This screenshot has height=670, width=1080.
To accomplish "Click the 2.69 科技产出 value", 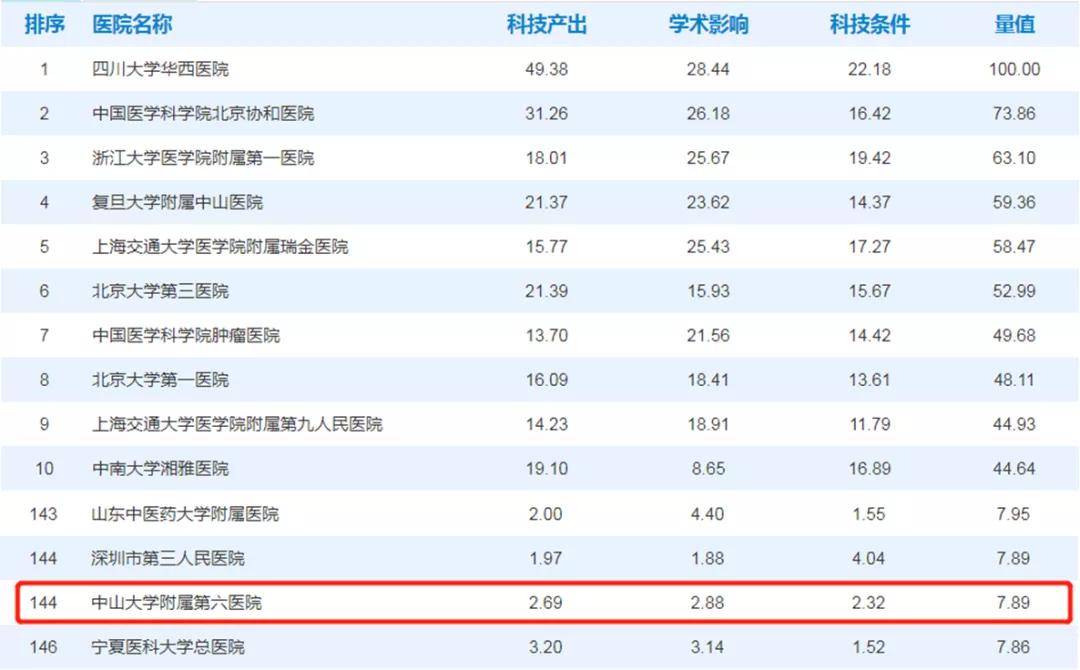I will tap(546, 603).
